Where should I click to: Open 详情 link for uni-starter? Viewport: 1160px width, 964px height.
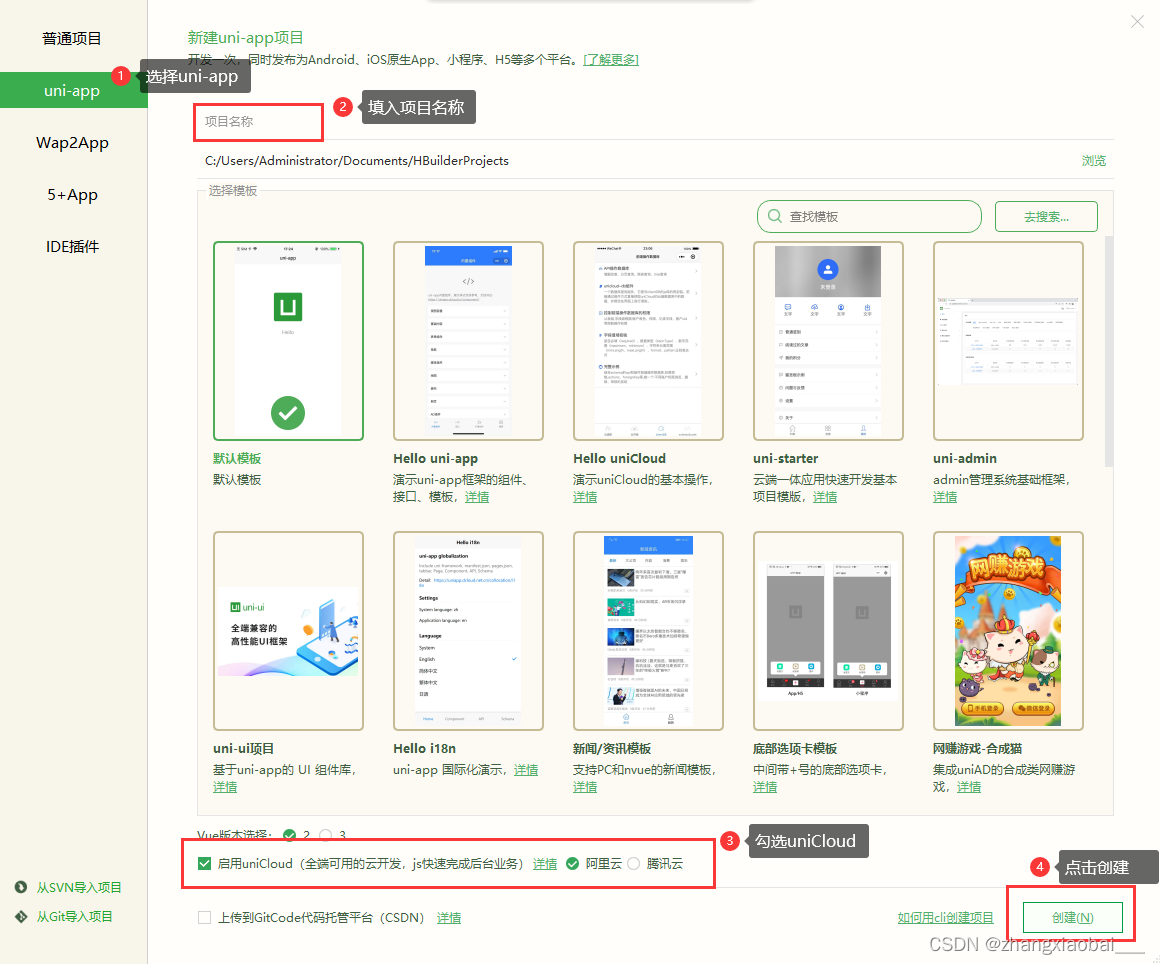825,497
